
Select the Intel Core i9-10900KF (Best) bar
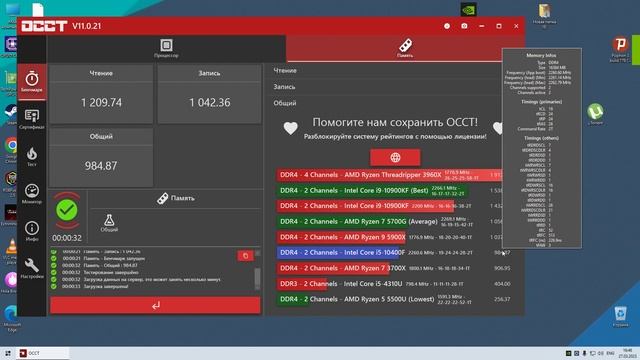coord(372,190)
